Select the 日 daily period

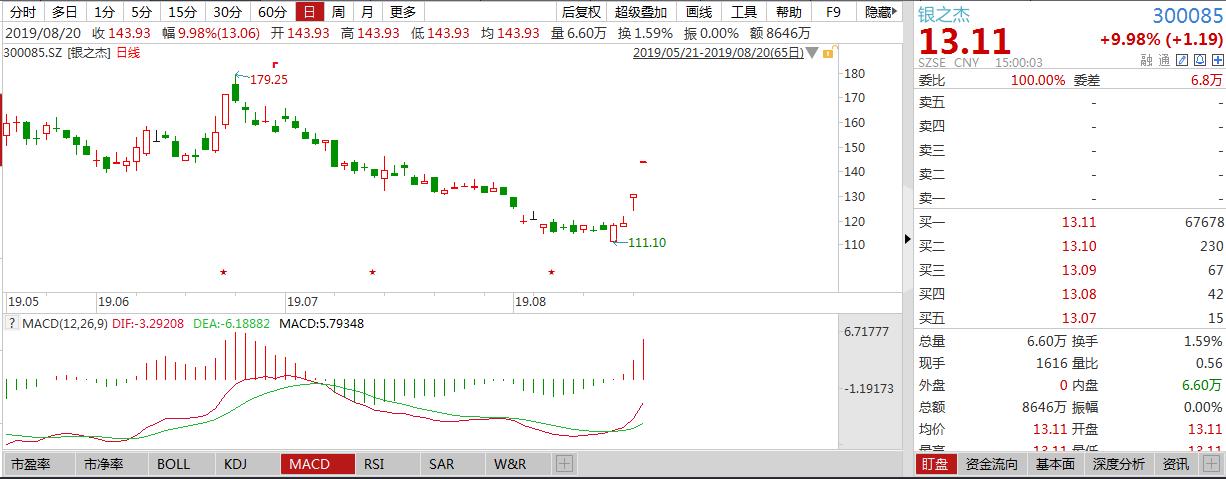point(310,12)
